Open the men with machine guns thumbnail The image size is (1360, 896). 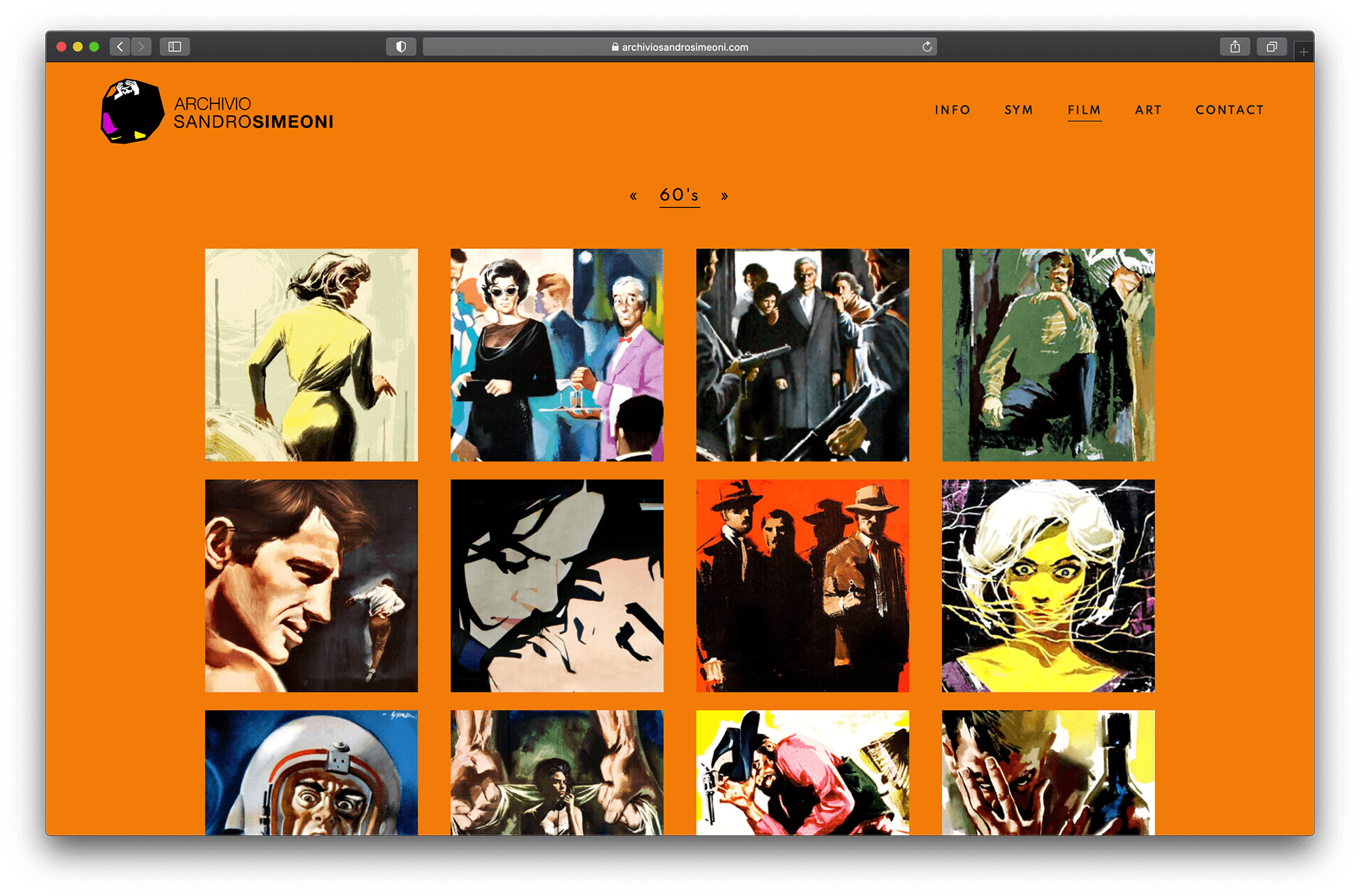coord(802,355)
